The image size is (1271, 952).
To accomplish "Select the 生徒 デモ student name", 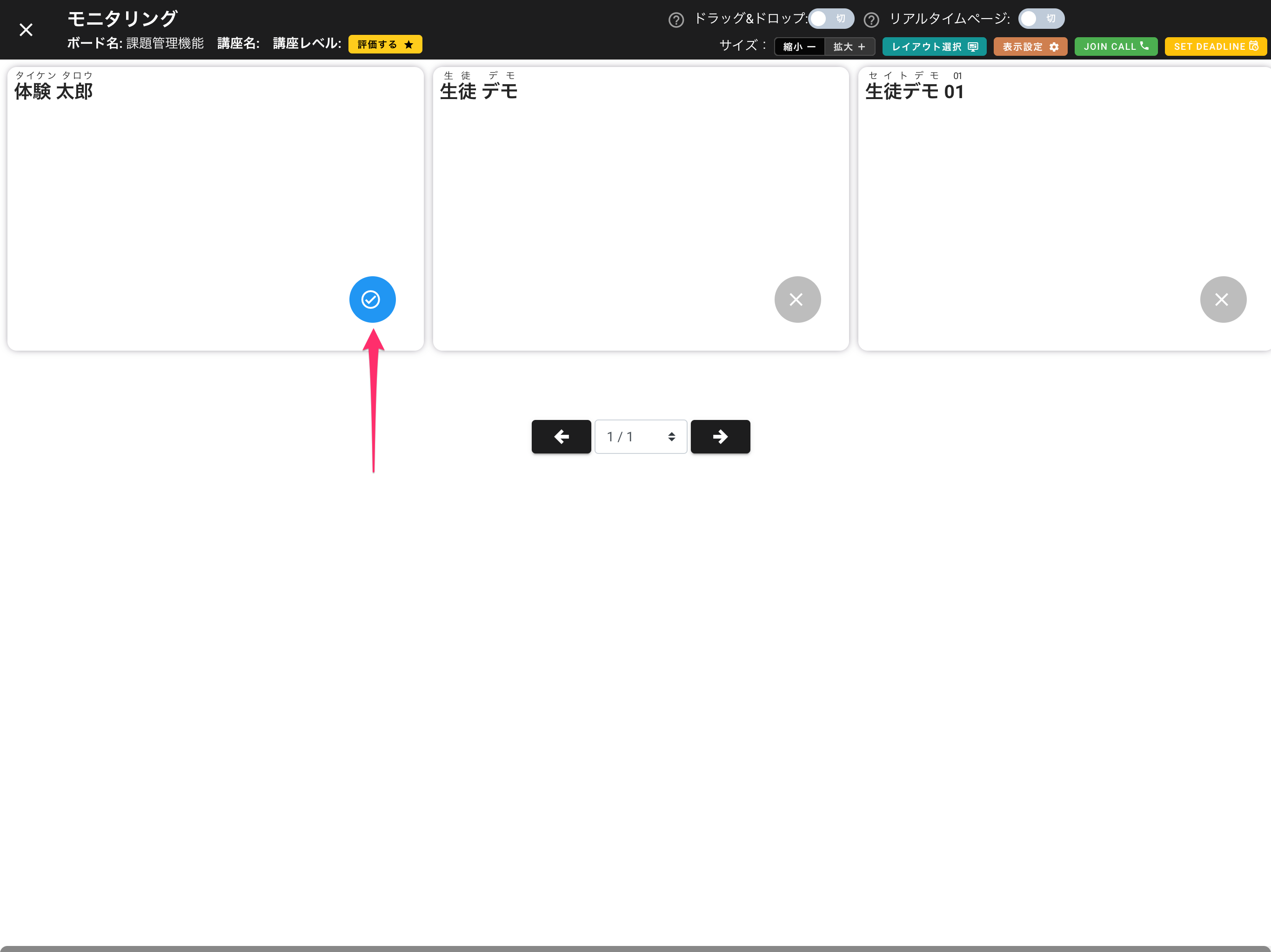I will point(479,91).
